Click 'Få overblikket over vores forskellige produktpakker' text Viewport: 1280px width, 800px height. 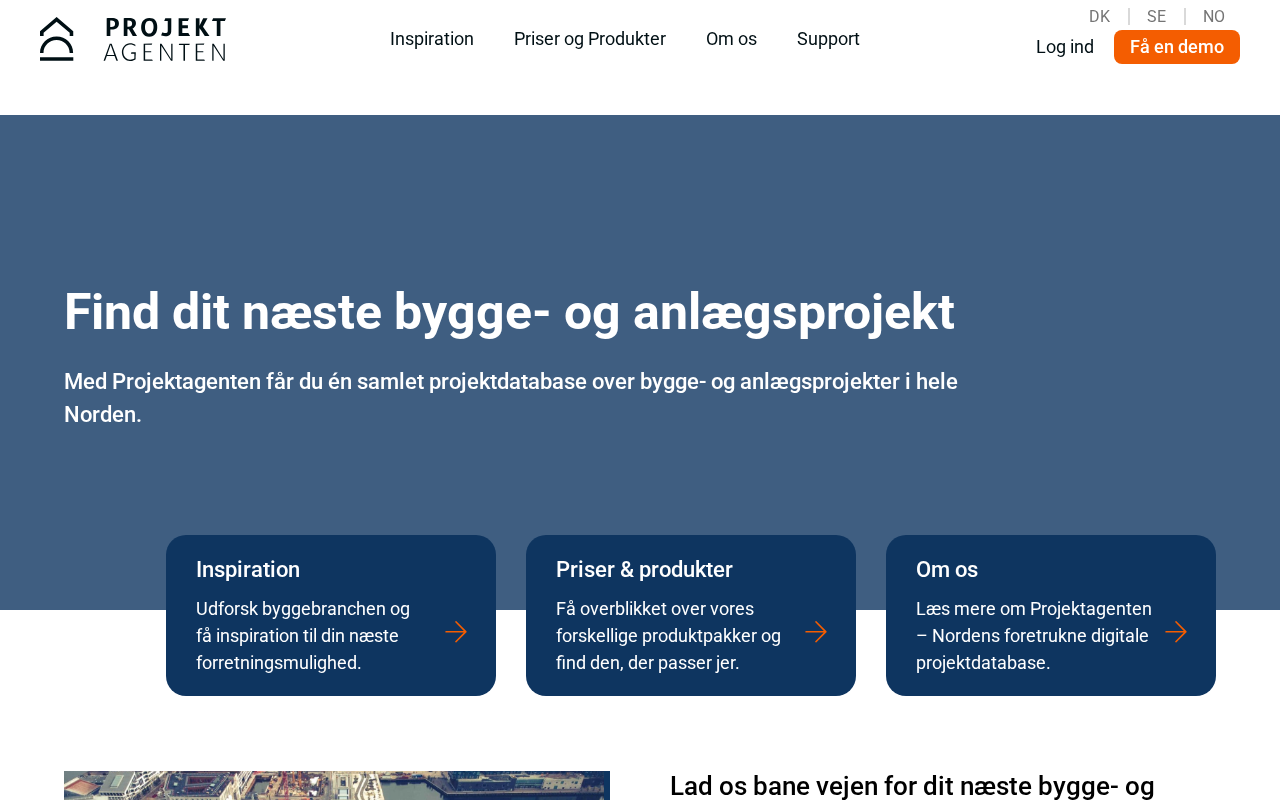pyautogui.click(x=668, y=636)
